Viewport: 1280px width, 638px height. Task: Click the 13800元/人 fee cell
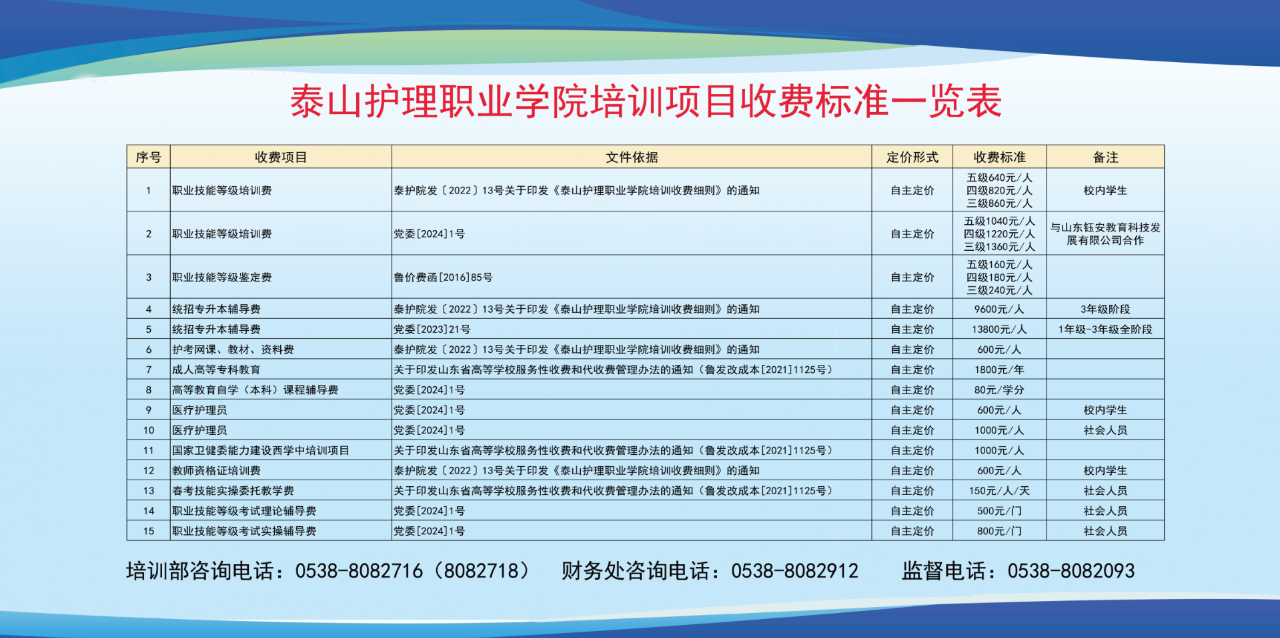coord(999,329)
